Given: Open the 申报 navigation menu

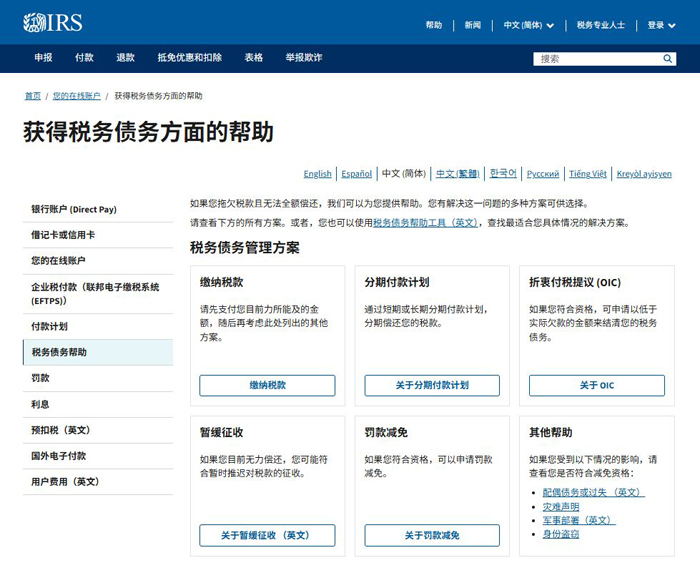Looking at the screenshot, I should pos(43,58).
